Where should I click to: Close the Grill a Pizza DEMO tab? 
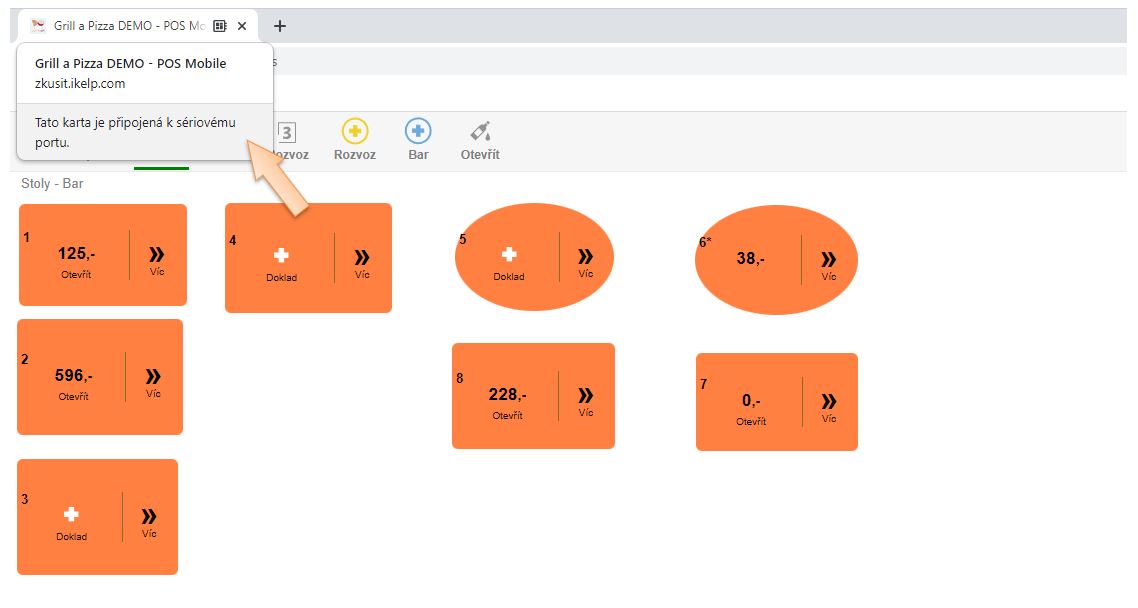(242, 26)
